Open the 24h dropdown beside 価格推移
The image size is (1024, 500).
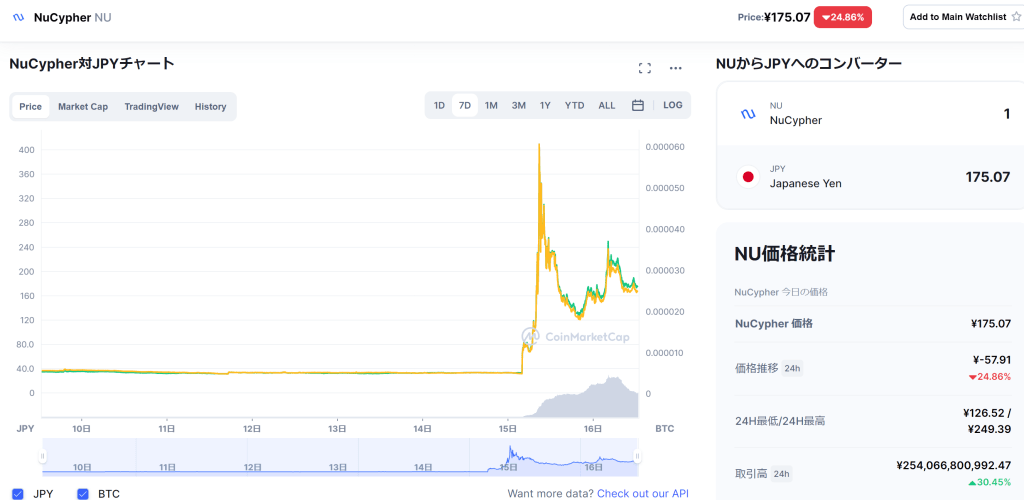pyautogui.click(x=791, y=368)
